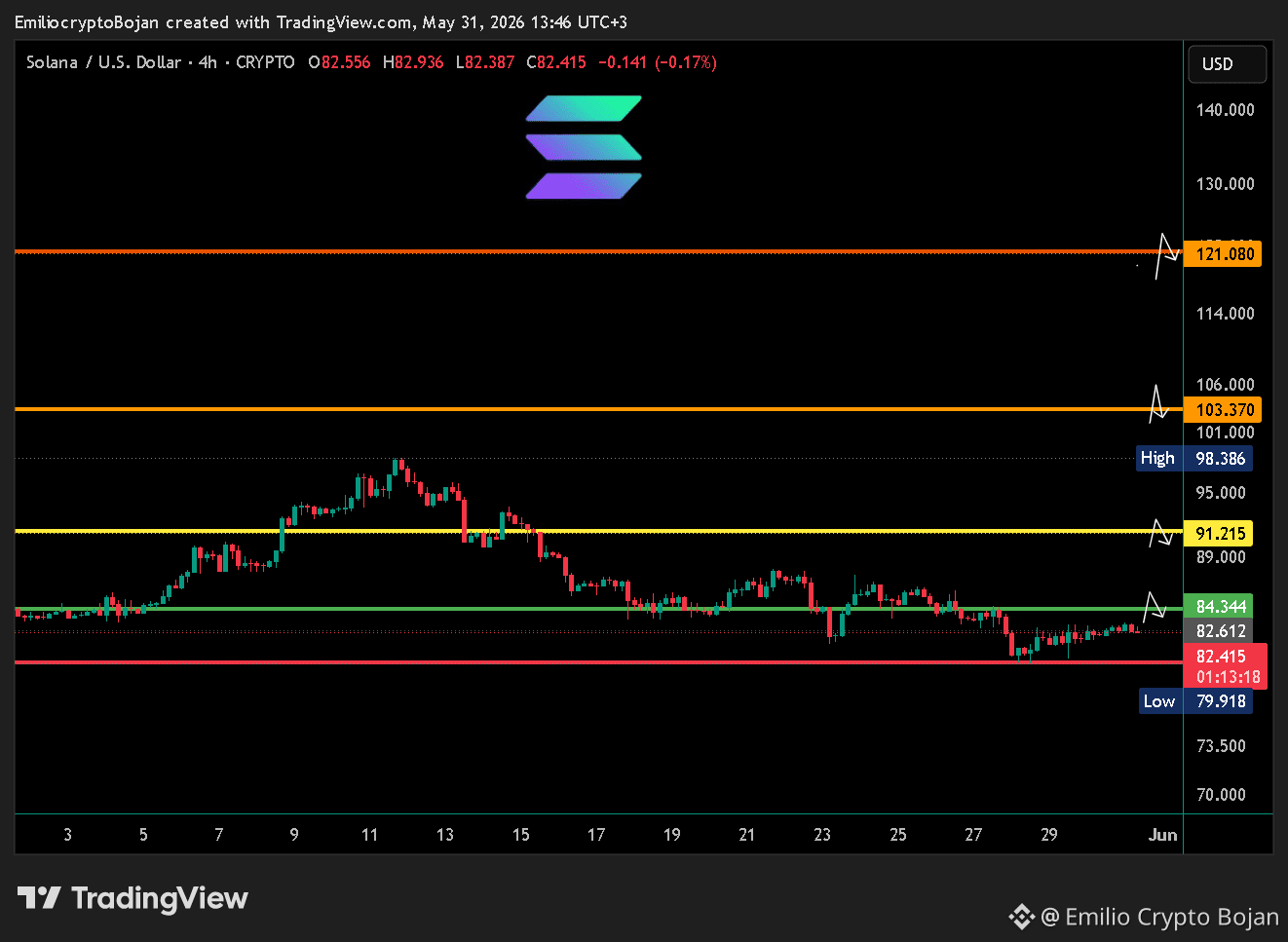Click date 7 on the time axis
The width and height of the screenshot is (1288, 942).
tap(218, 835)
